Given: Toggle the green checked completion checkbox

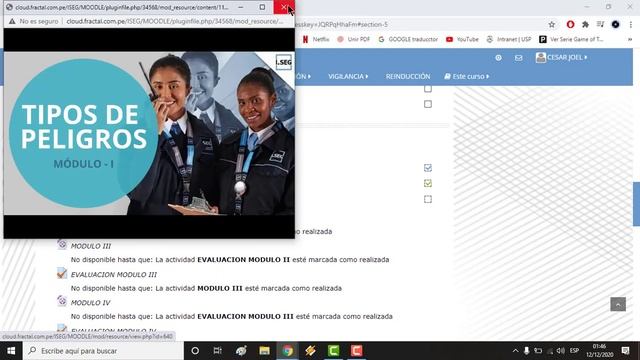Looking at the screenshot, I should 428,183.
